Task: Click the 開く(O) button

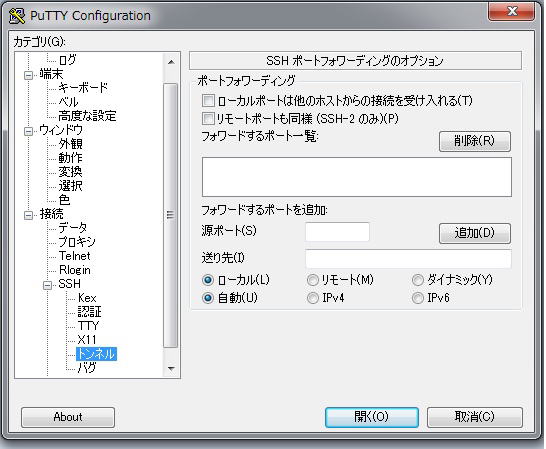Action: click(x=372, y=417)
